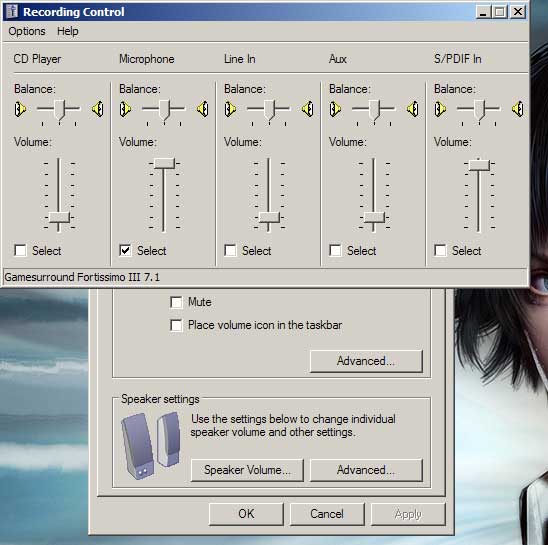This screenshot has width=548, height=545.
Task: Tick the Mute checkbox
Action: click(176, 302)
